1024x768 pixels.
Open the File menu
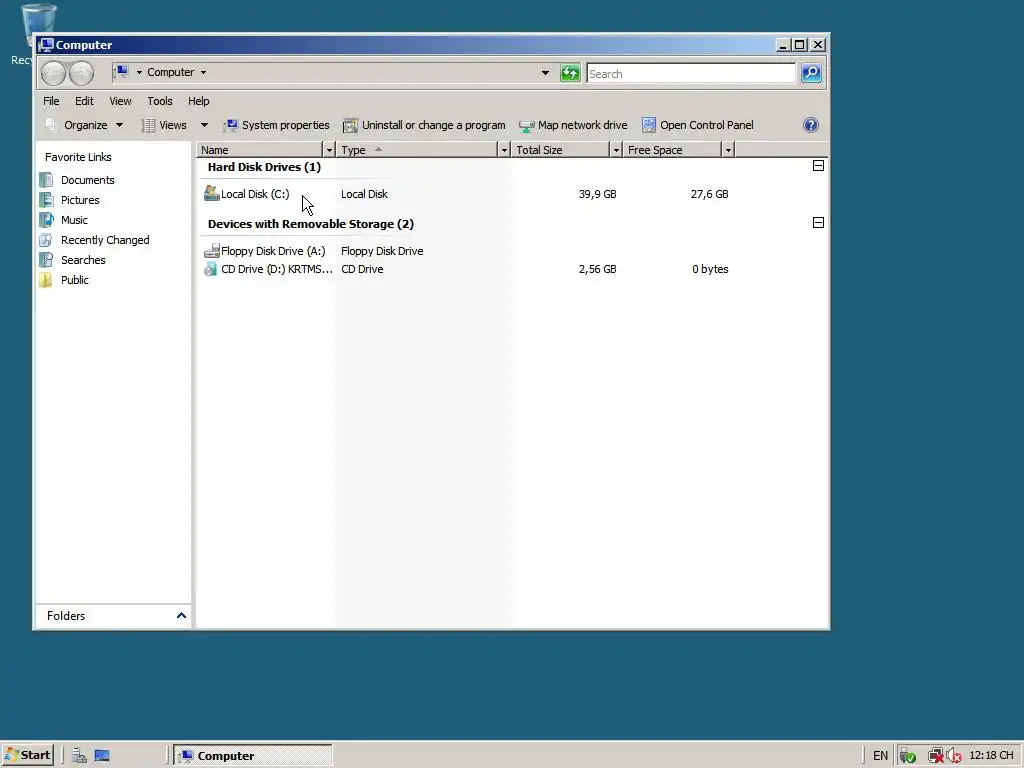tap(51, 101)
